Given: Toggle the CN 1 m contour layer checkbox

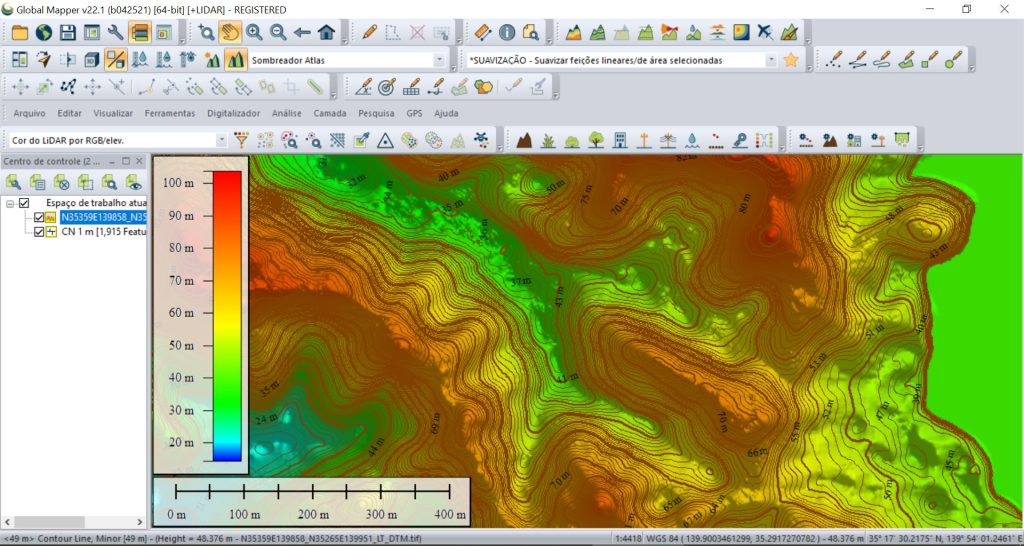Looking at the screenshot, I should 39,231.
